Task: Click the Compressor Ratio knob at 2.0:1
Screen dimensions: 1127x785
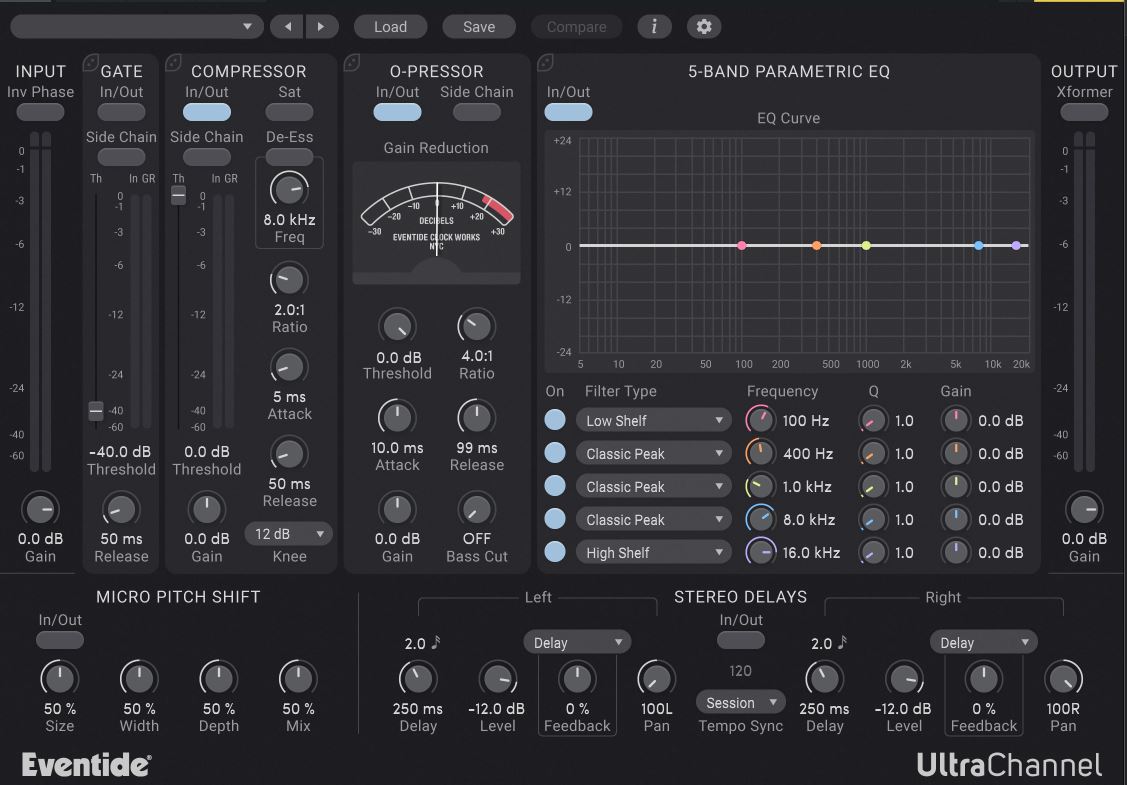Action: point(289,280)
